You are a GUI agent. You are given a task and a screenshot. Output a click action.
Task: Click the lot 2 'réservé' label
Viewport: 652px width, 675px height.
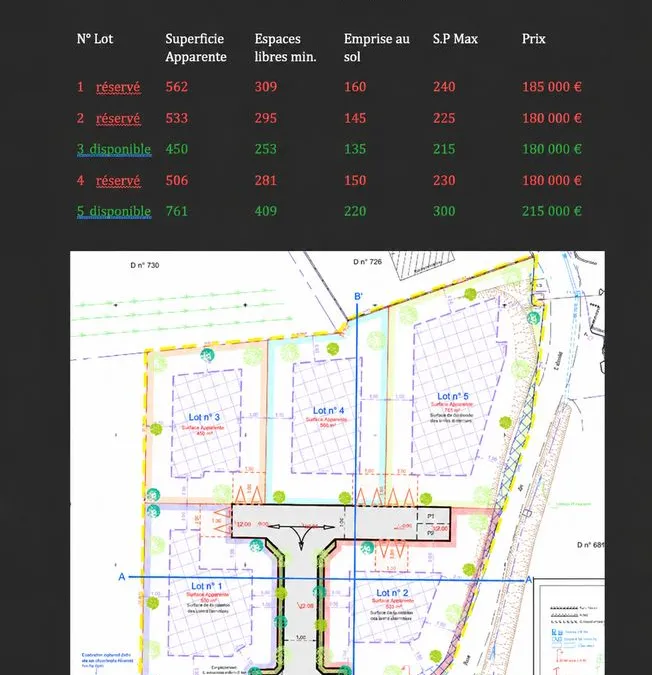point(118,118)
